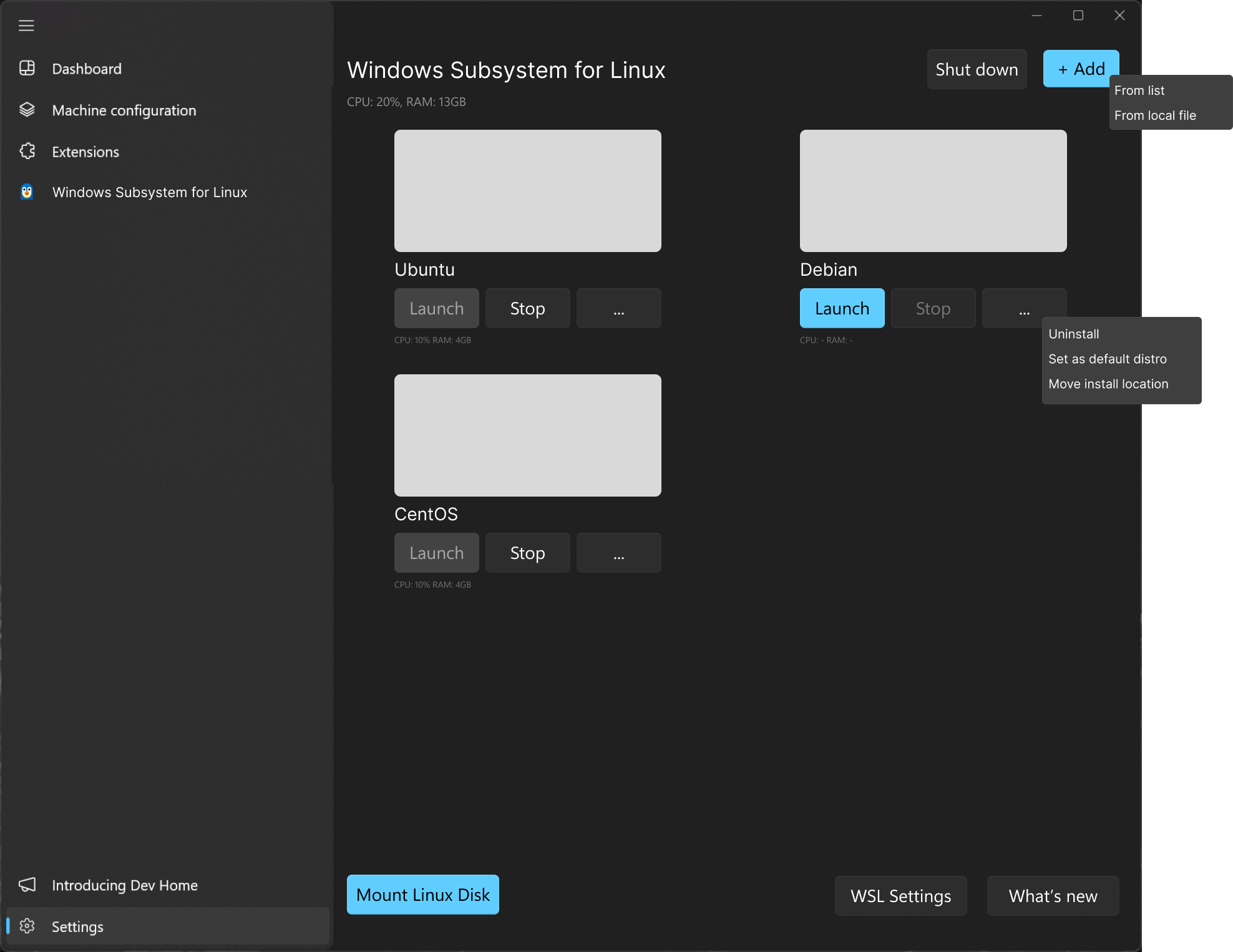Open the more options menu for Debian
The image size is (1233, 952).
(1023, 308)
